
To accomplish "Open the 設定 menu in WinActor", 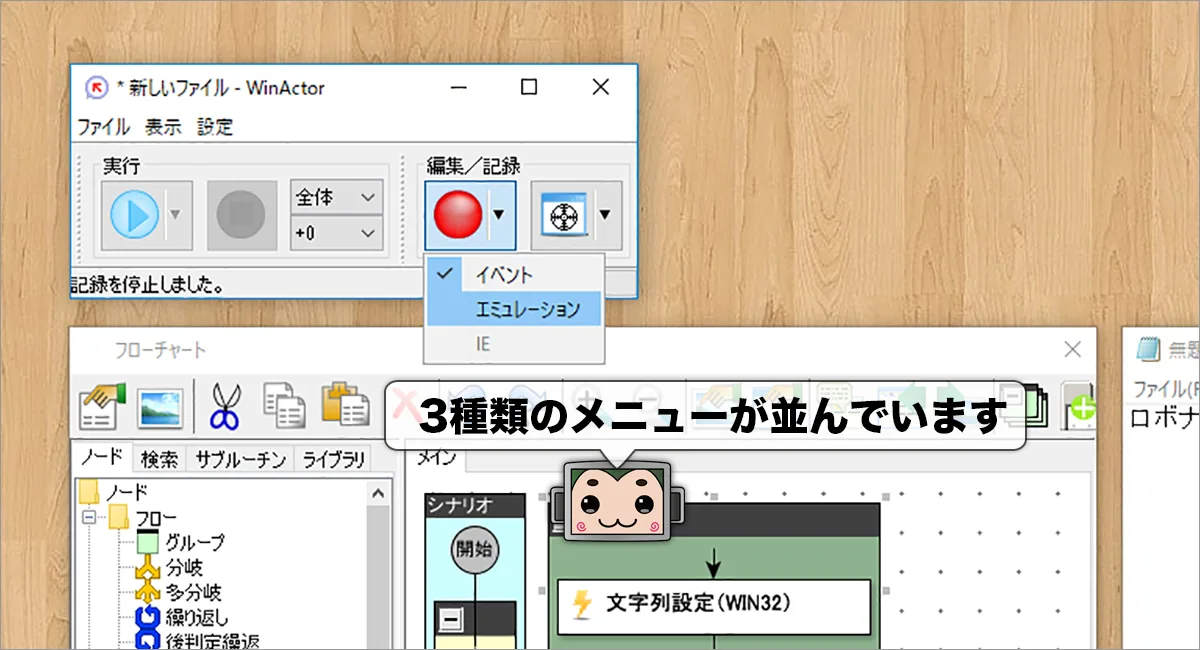I will 215,127.
